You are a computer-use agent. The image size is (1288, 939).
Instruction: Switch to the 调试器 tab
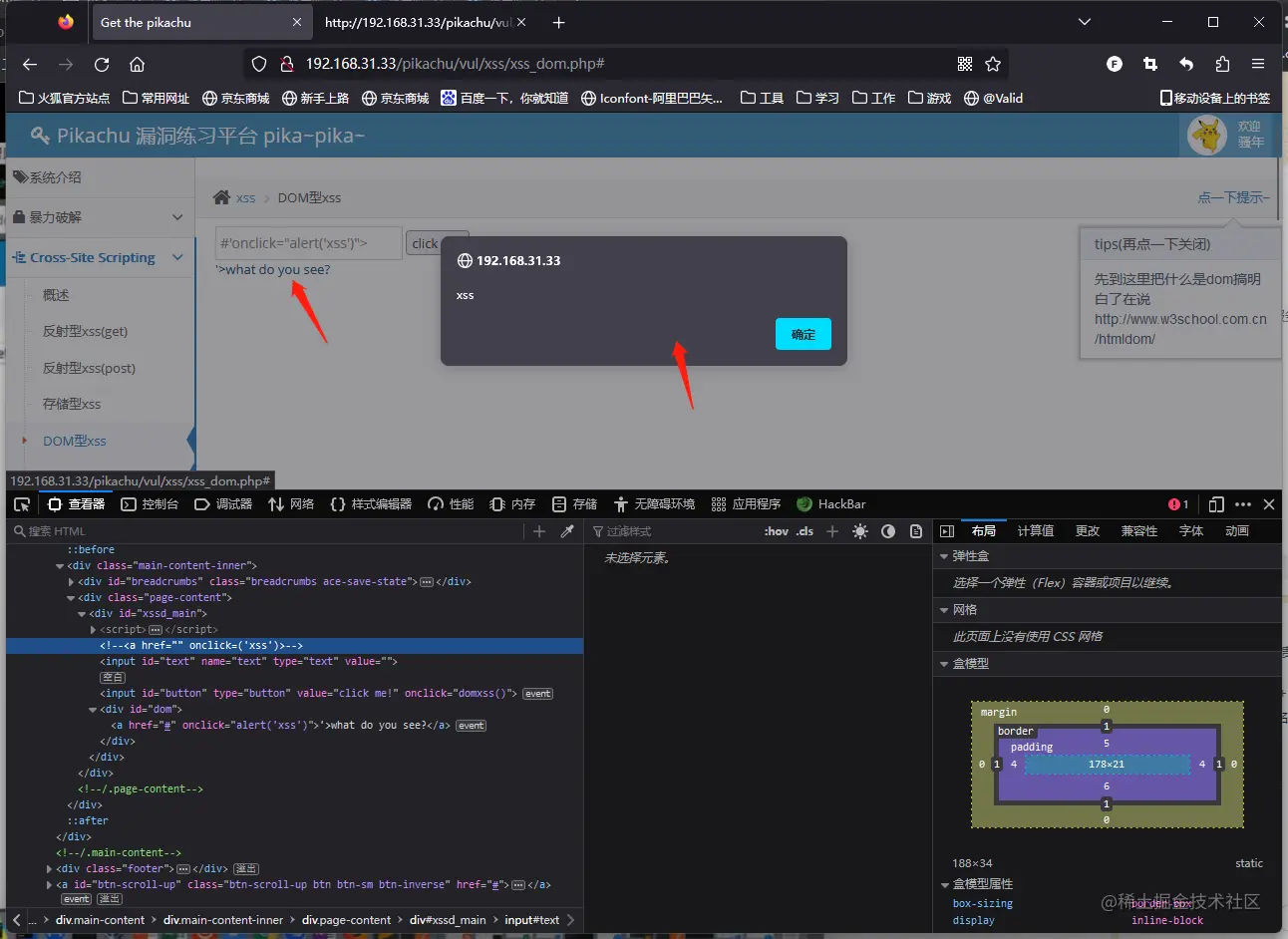click(223, 504)
